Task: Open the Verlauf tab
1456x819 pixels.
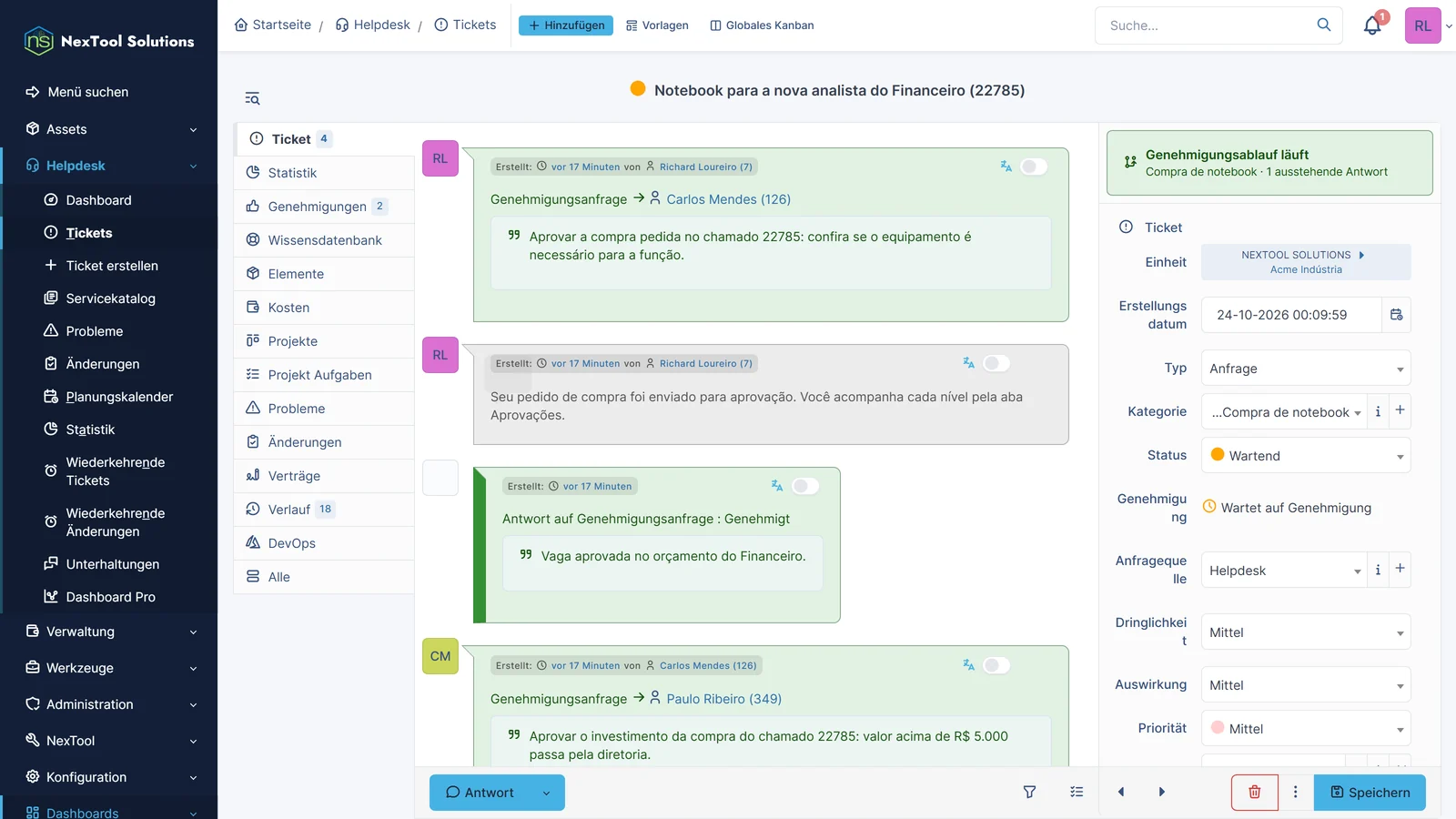Action: click(x=324, y=510)
